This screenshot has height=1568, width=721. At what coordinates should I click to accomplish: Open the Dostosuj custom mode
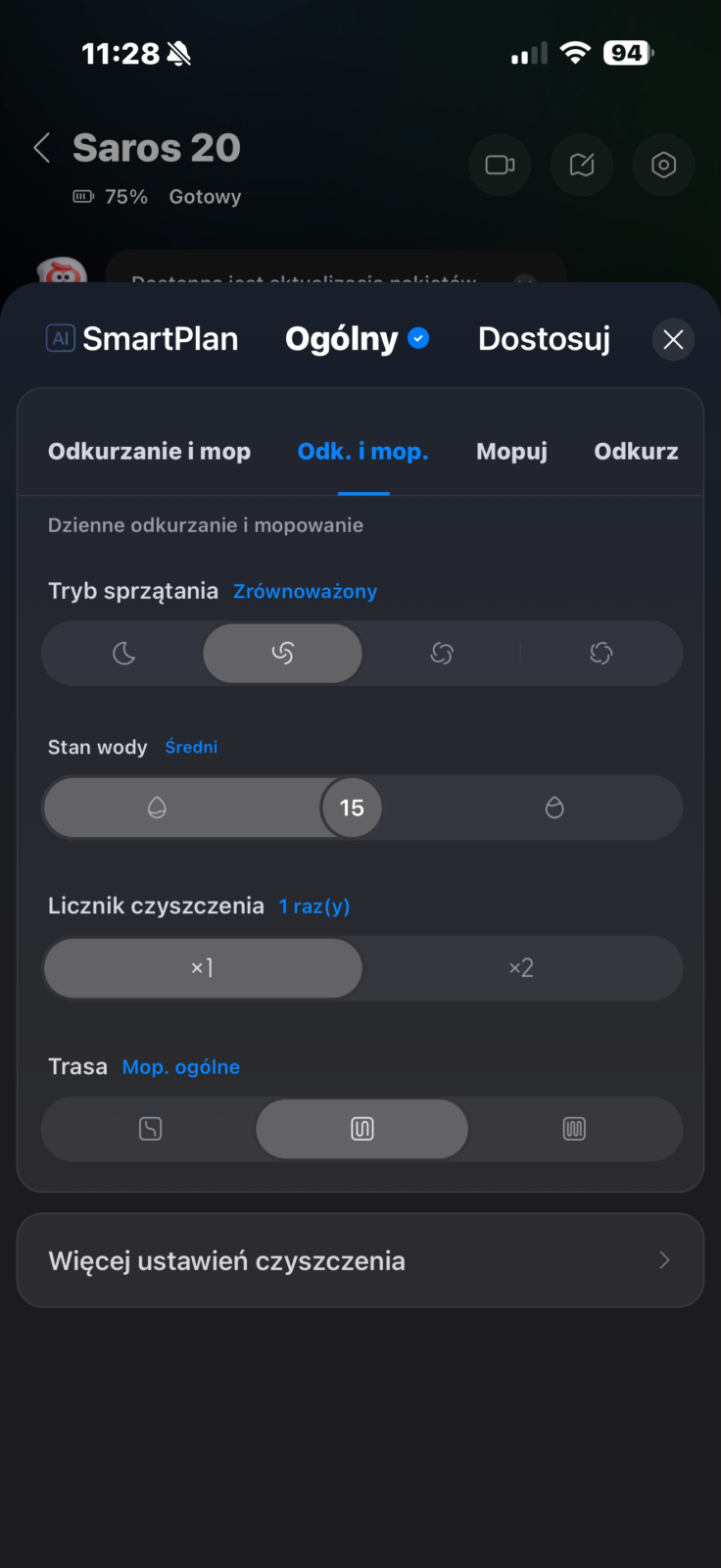(x=544, y=339)
